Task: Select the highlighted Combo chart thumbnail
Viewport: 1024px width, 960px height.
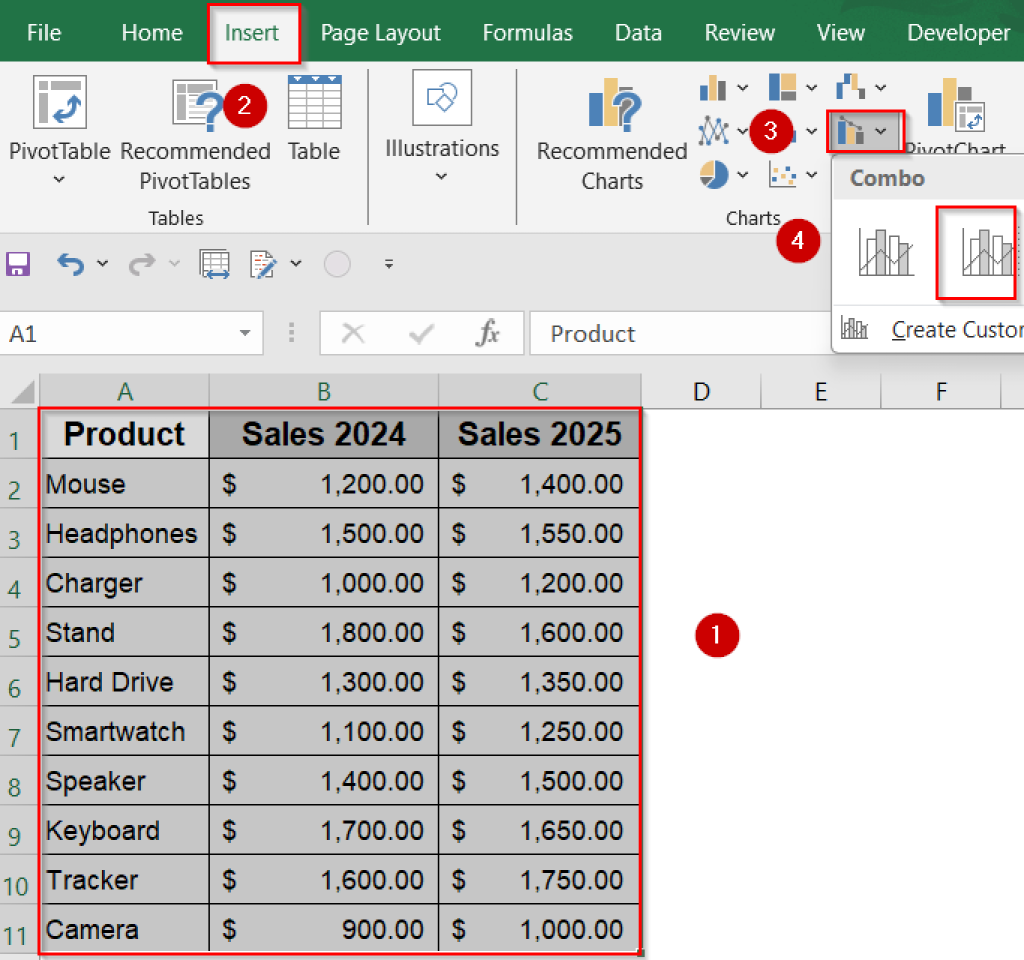Action: tap(975, 253)
